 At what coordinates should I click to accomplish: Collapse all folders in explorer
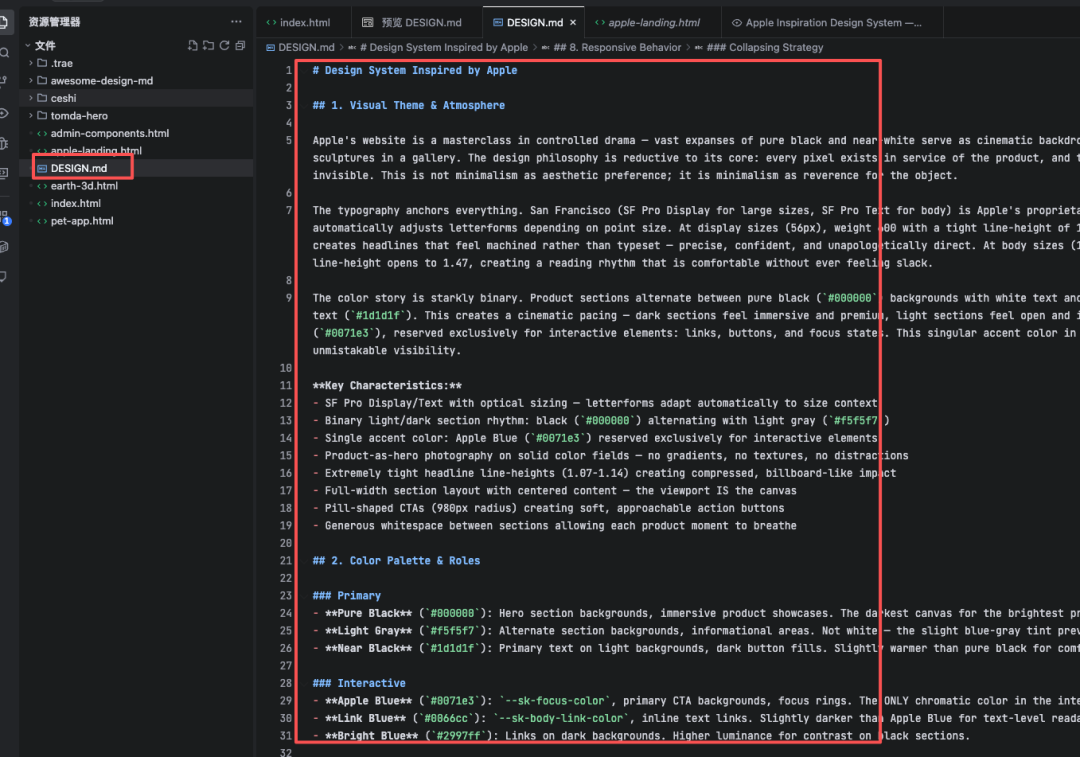click(x=240, y=45)
